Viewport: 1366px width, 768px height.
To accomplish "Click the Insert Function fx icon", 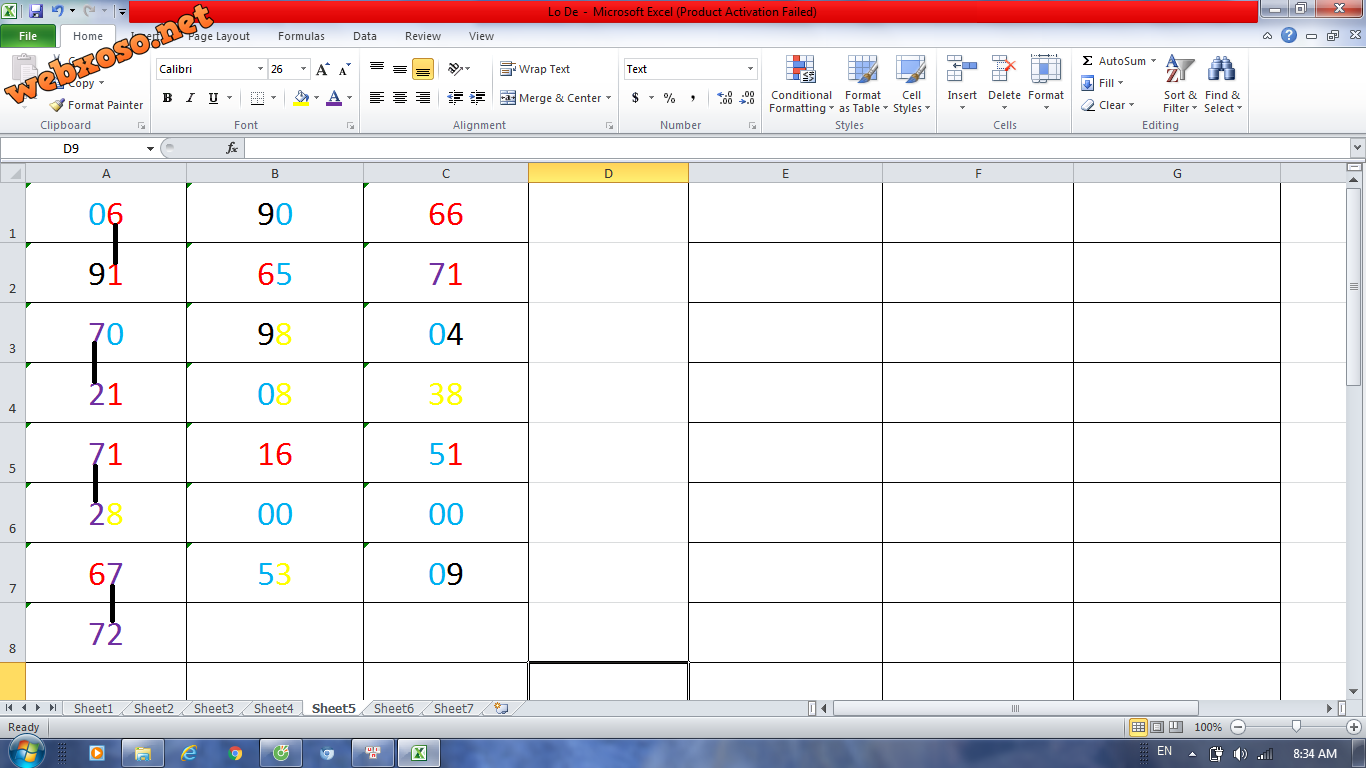I will point(232,148).
